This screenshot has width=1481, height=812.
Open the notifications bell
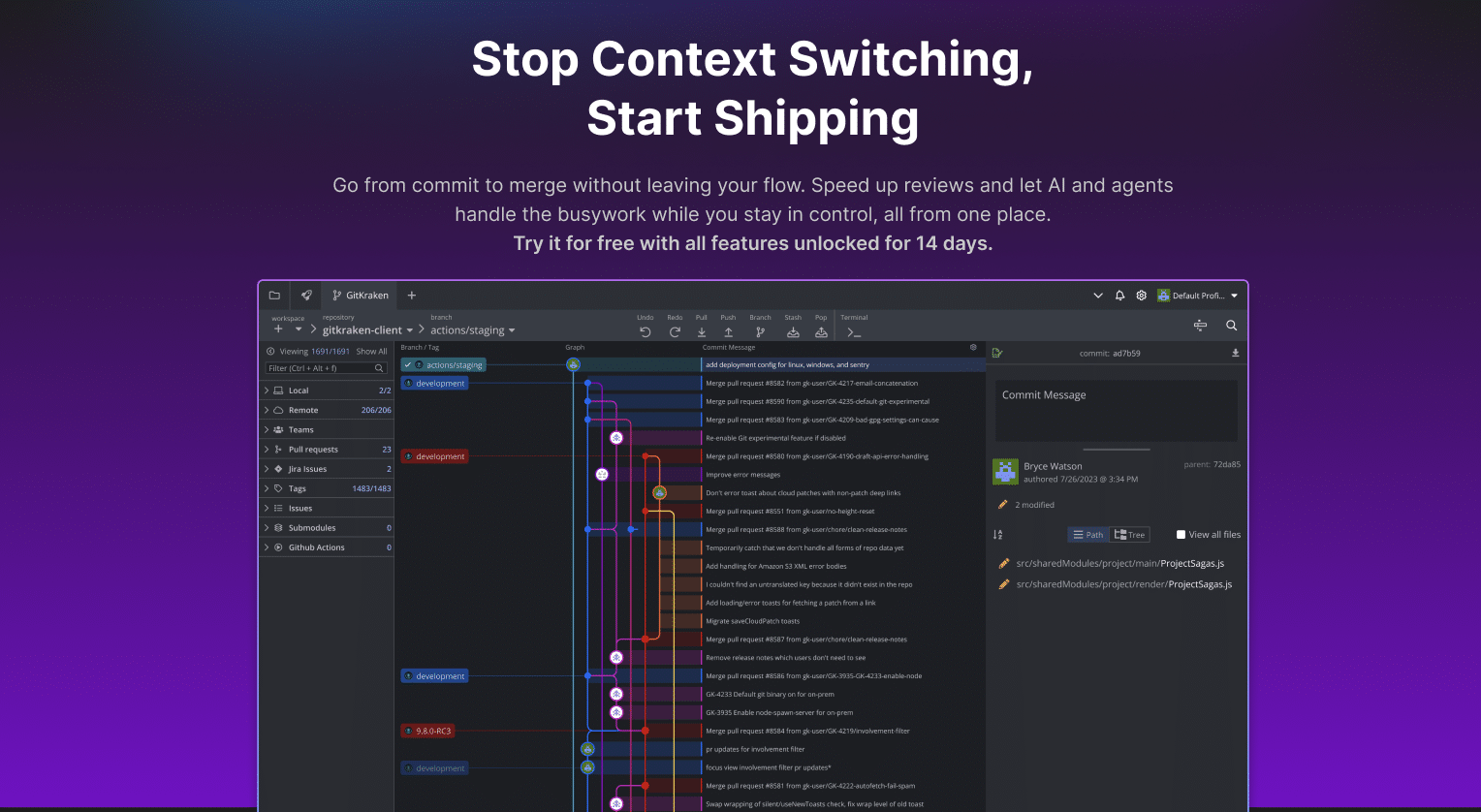[x=1120, y=296]
